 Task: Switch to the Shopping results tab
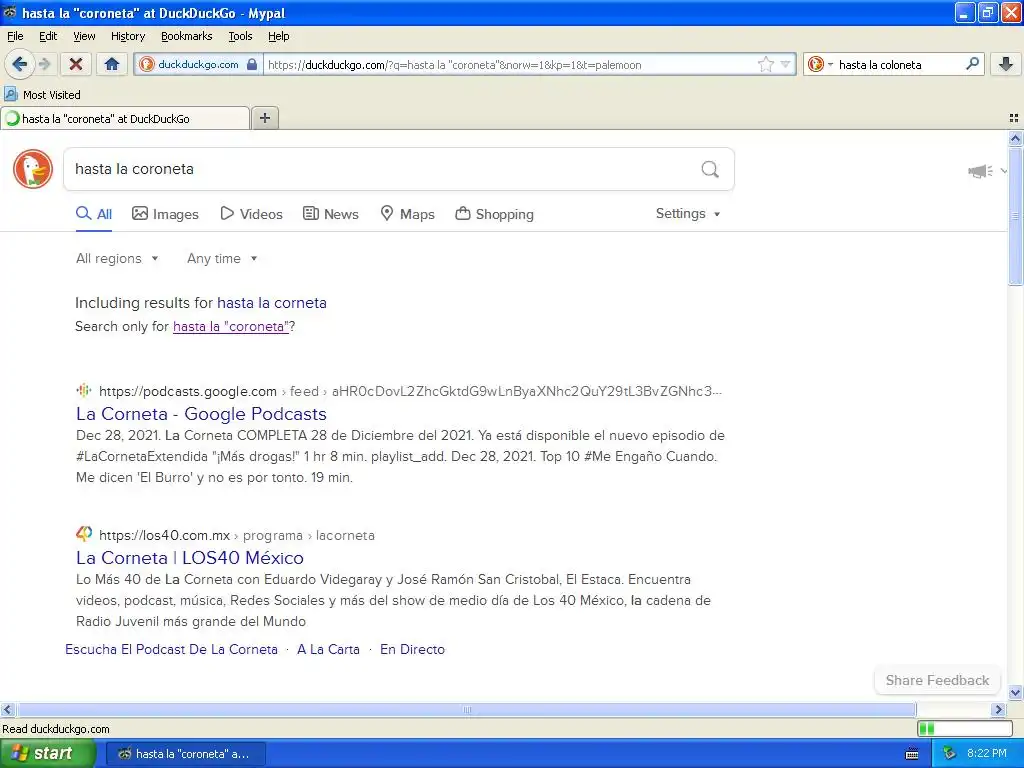[x=494, y=214]
